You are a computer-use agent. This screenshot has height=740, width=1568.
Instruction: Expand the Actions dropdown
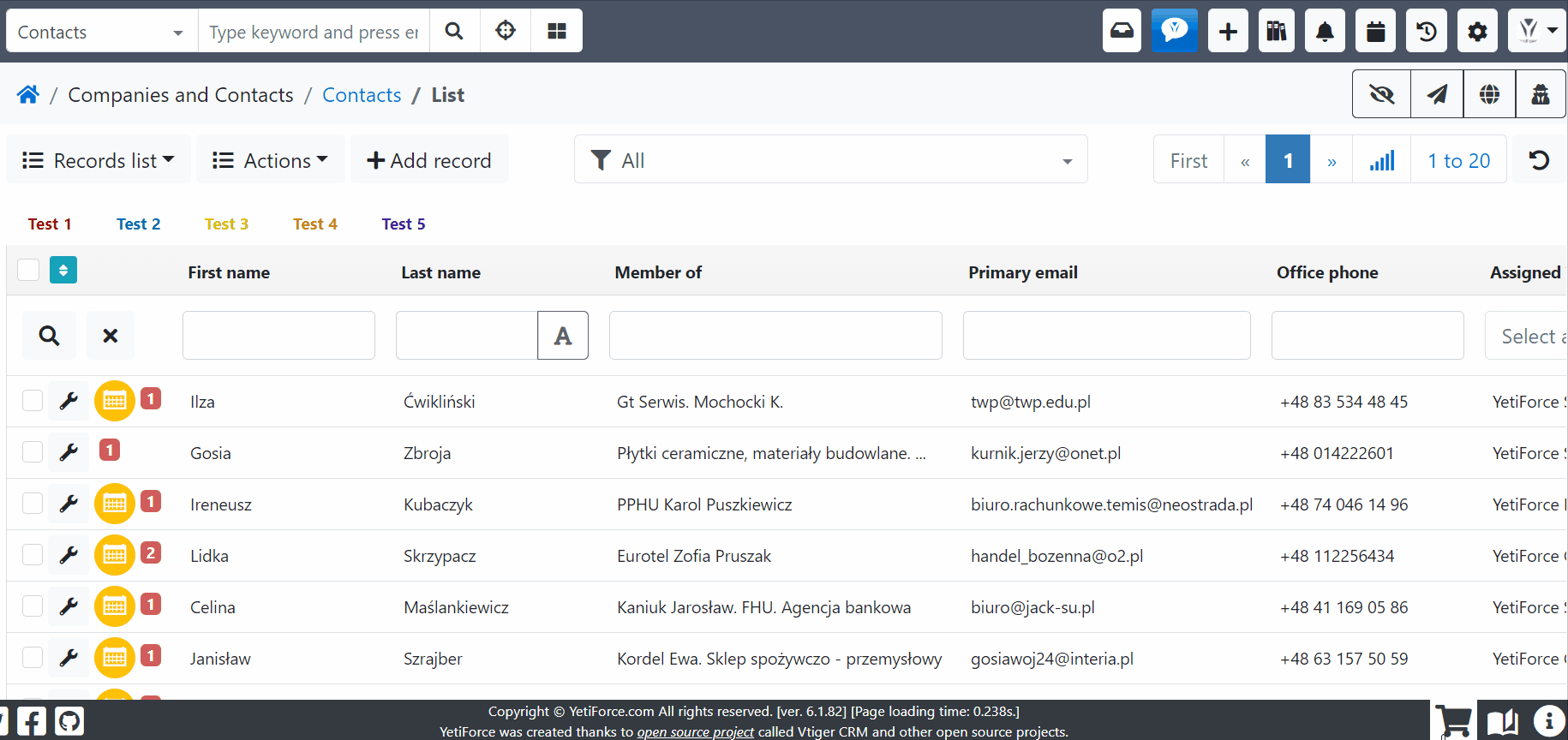pyautogui.click(x=270, y=160)
